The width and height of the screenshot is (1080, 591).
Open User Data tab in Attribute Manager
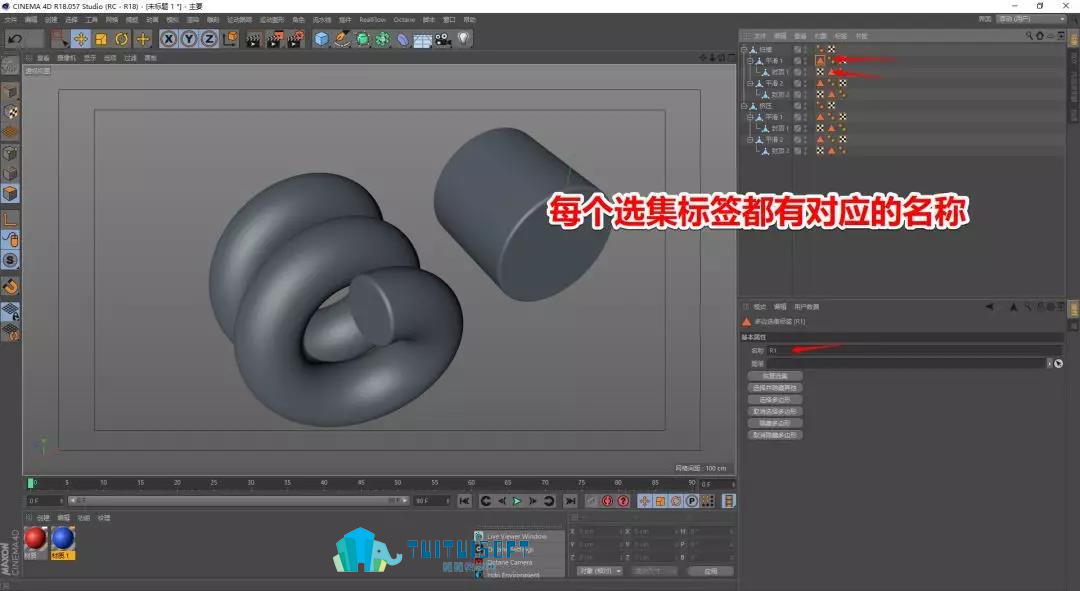(x=806, y=307)
